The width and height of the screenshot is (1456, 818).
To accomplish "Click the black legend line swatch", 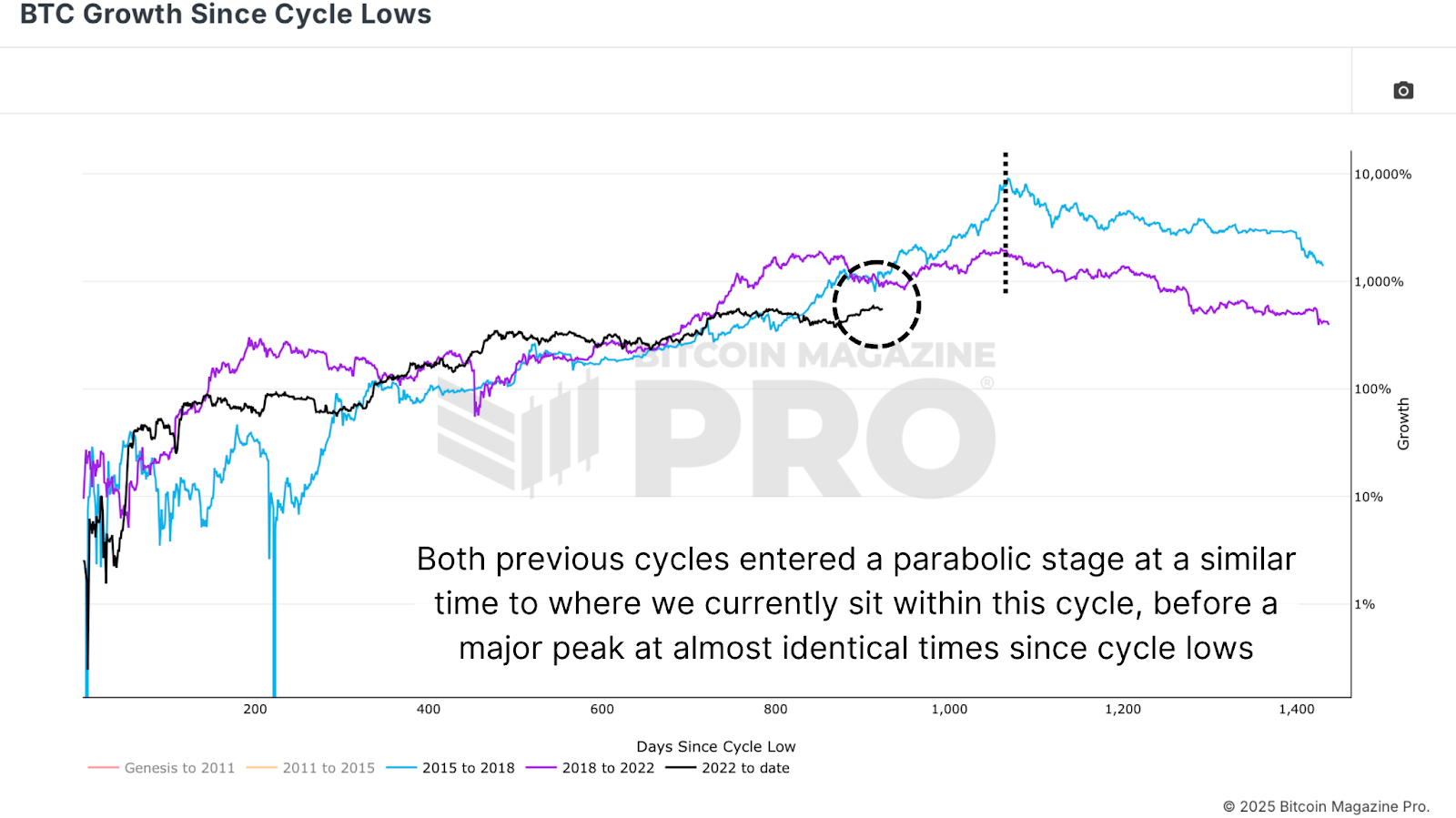I will coord(681,768).
